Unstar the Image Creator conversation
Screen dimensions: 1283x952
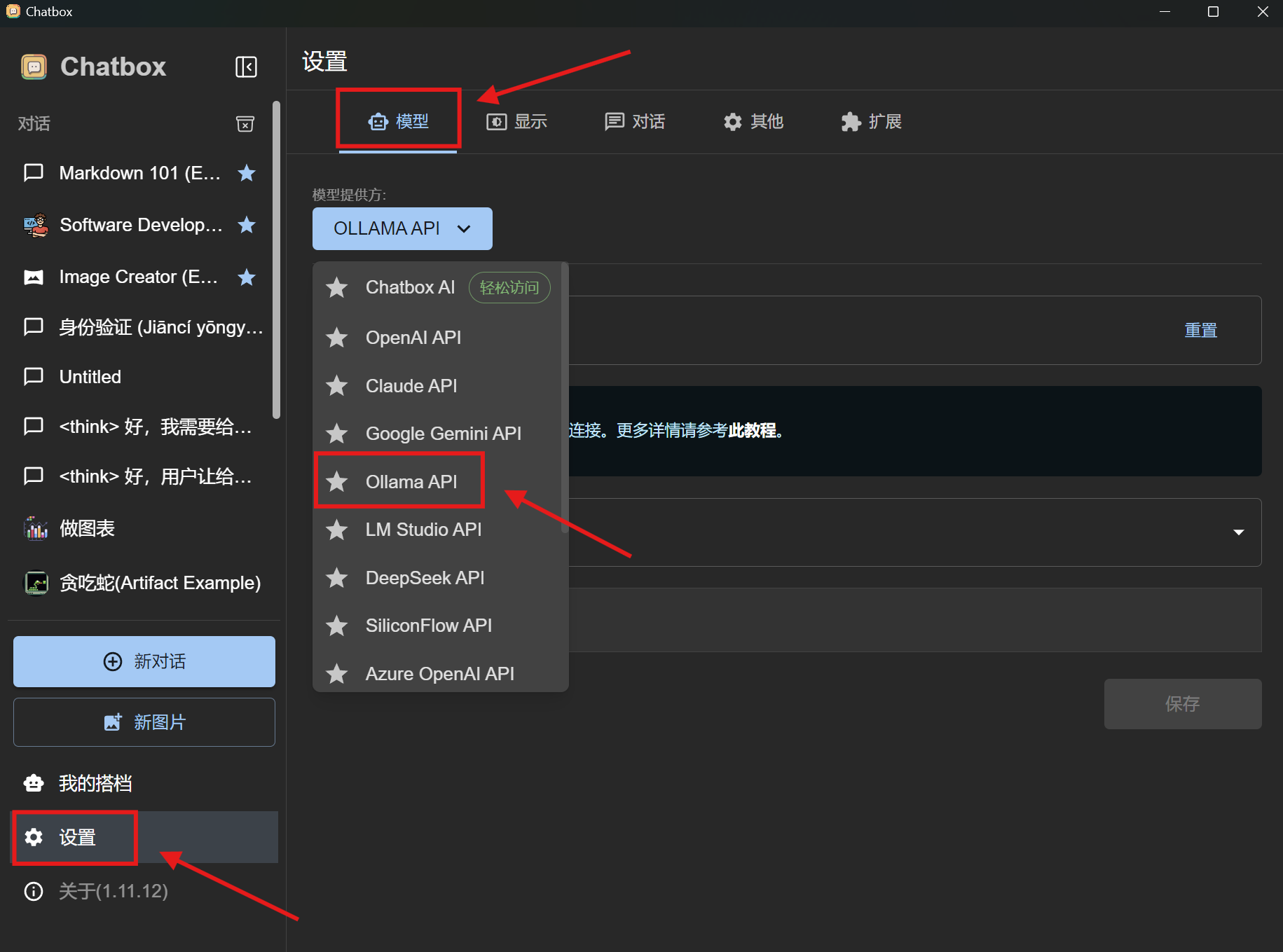coord(247,277)
